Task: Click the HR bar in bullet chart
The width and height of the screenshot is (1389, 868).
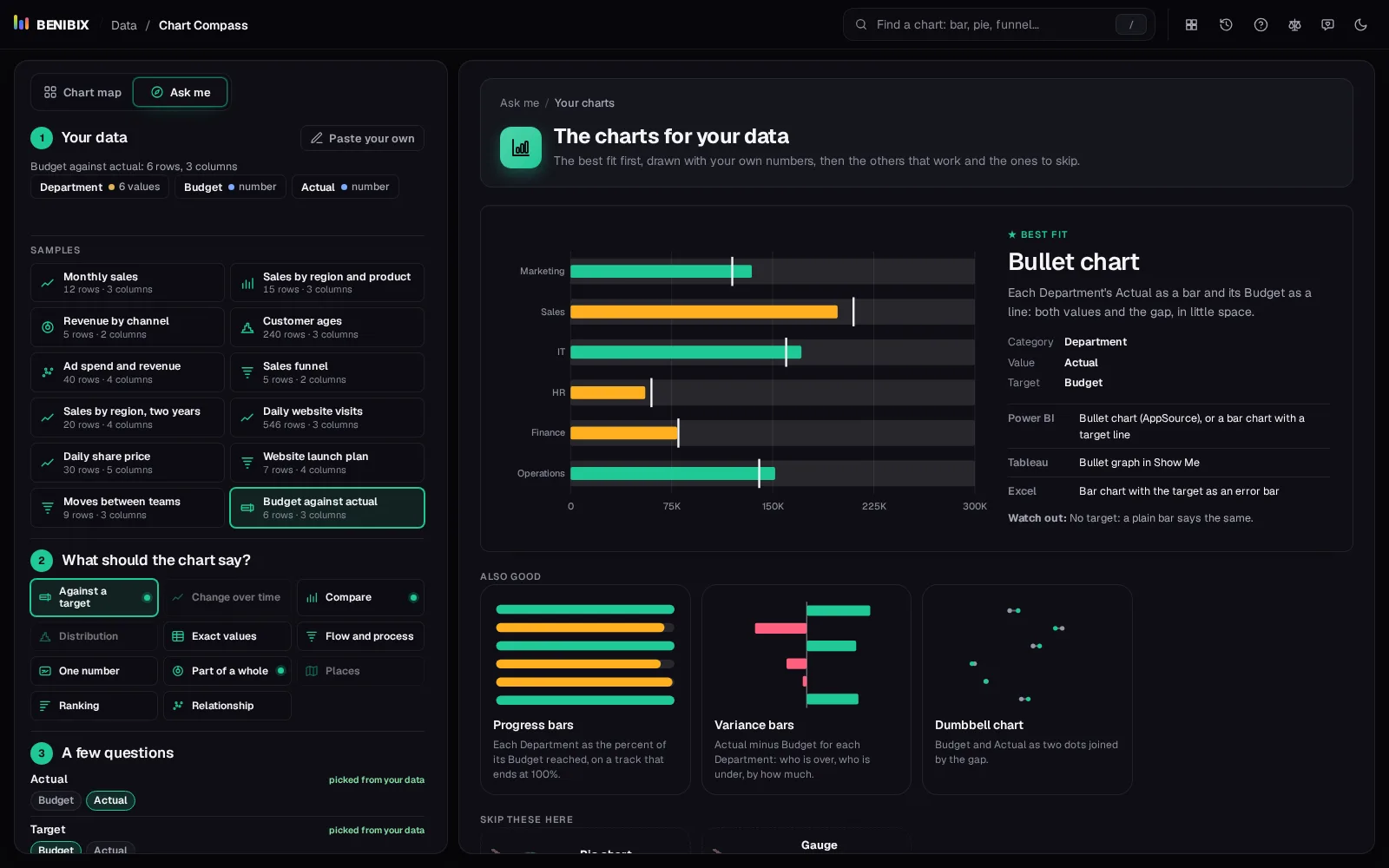Action: [x=608, y=392]
